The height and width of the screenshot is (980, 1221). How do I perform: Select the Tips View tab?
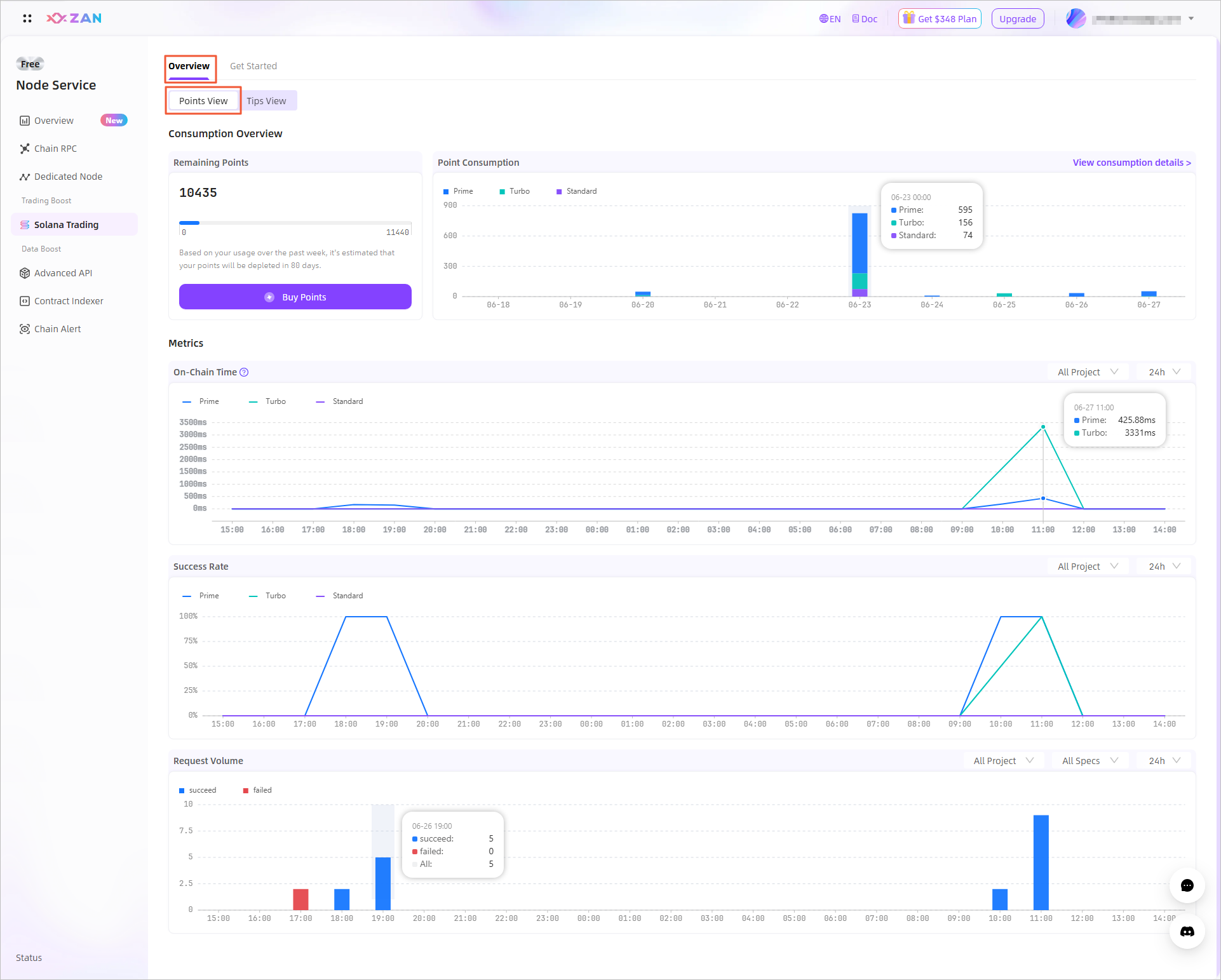point(266,101)
